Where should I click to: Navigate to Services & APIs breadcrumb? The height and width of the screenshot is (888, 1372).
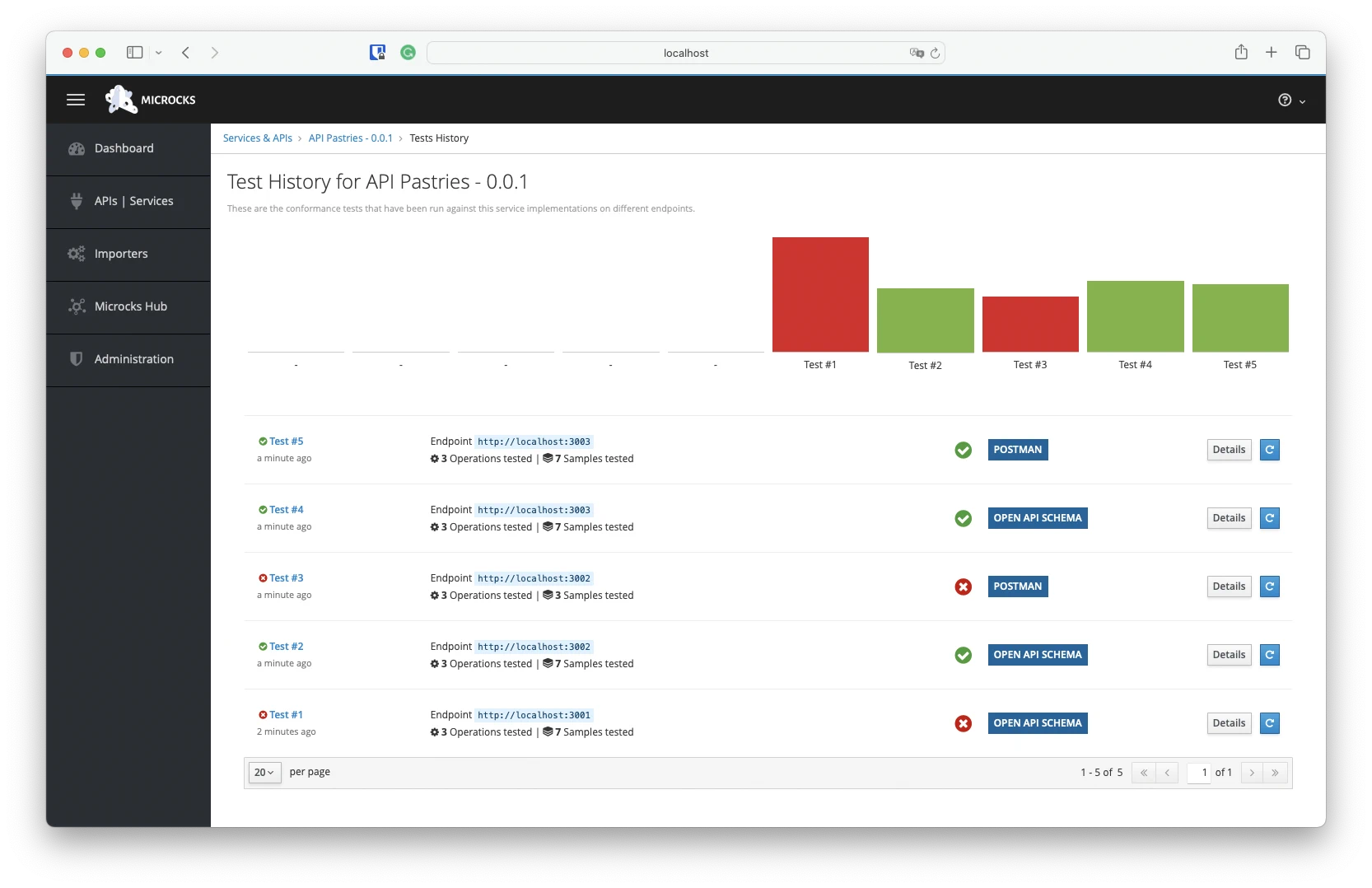point(258,138)
